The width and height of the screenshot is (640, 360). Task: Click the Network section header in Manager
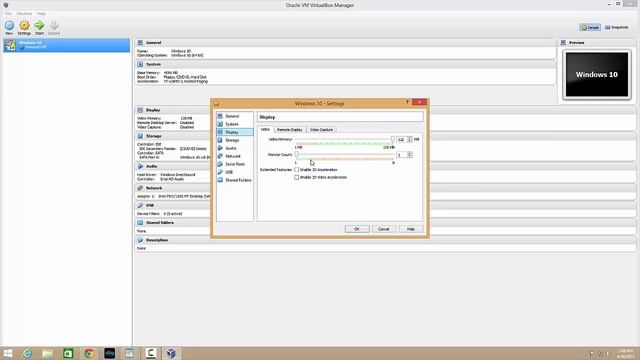click(154, 188)
